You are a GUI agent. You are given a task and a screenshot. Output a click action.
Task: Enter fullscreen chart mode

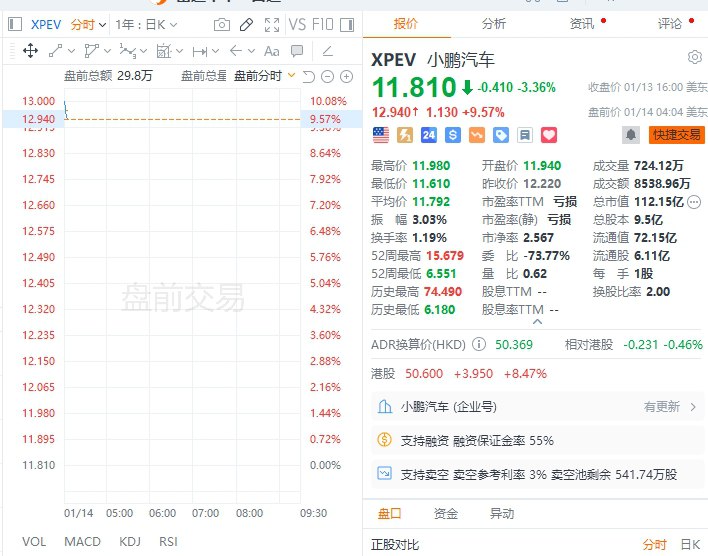click(272, 24)
